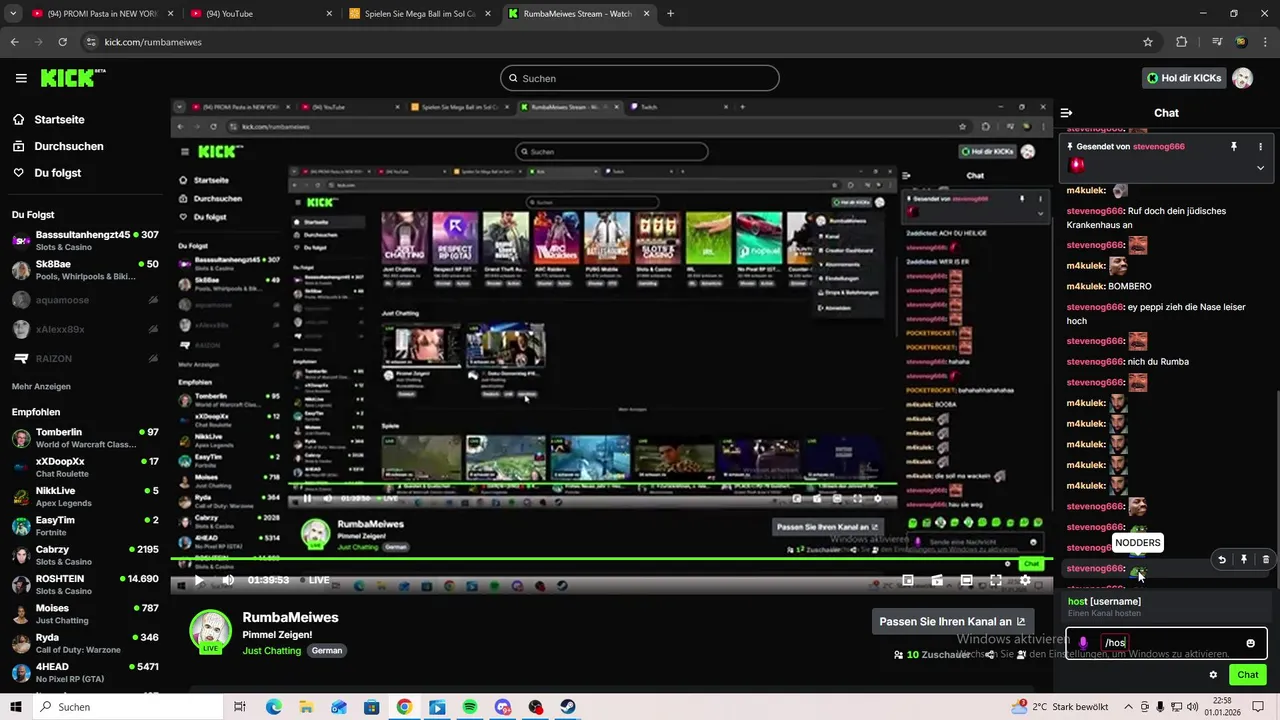Jump to LIVE in player
1280x720 pixels.
click(314, 580)
